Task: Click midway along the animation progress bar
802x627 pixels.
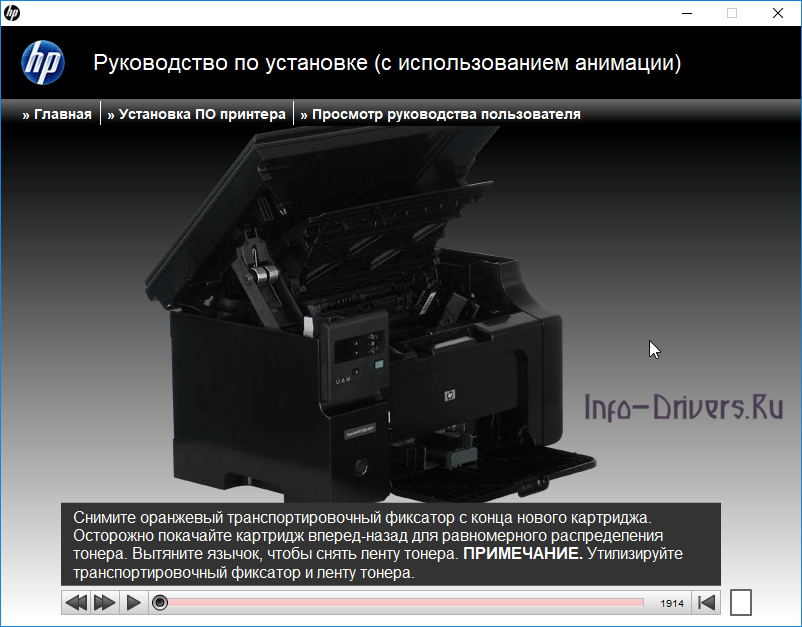Action: click(x=400, y=602)
